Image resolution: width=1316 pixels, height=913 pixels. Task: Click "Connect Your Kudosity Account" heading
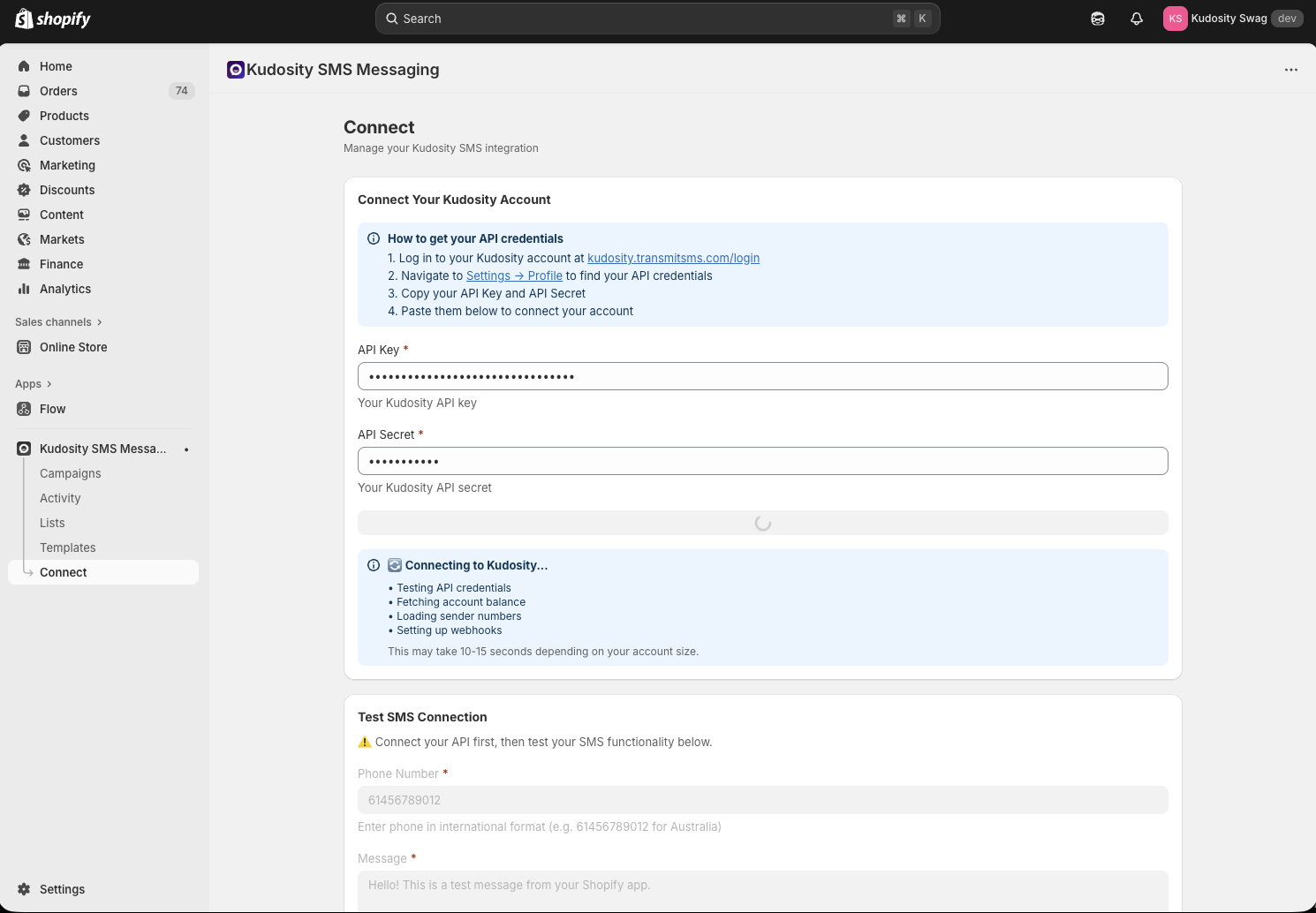click(x=454, y=200)
